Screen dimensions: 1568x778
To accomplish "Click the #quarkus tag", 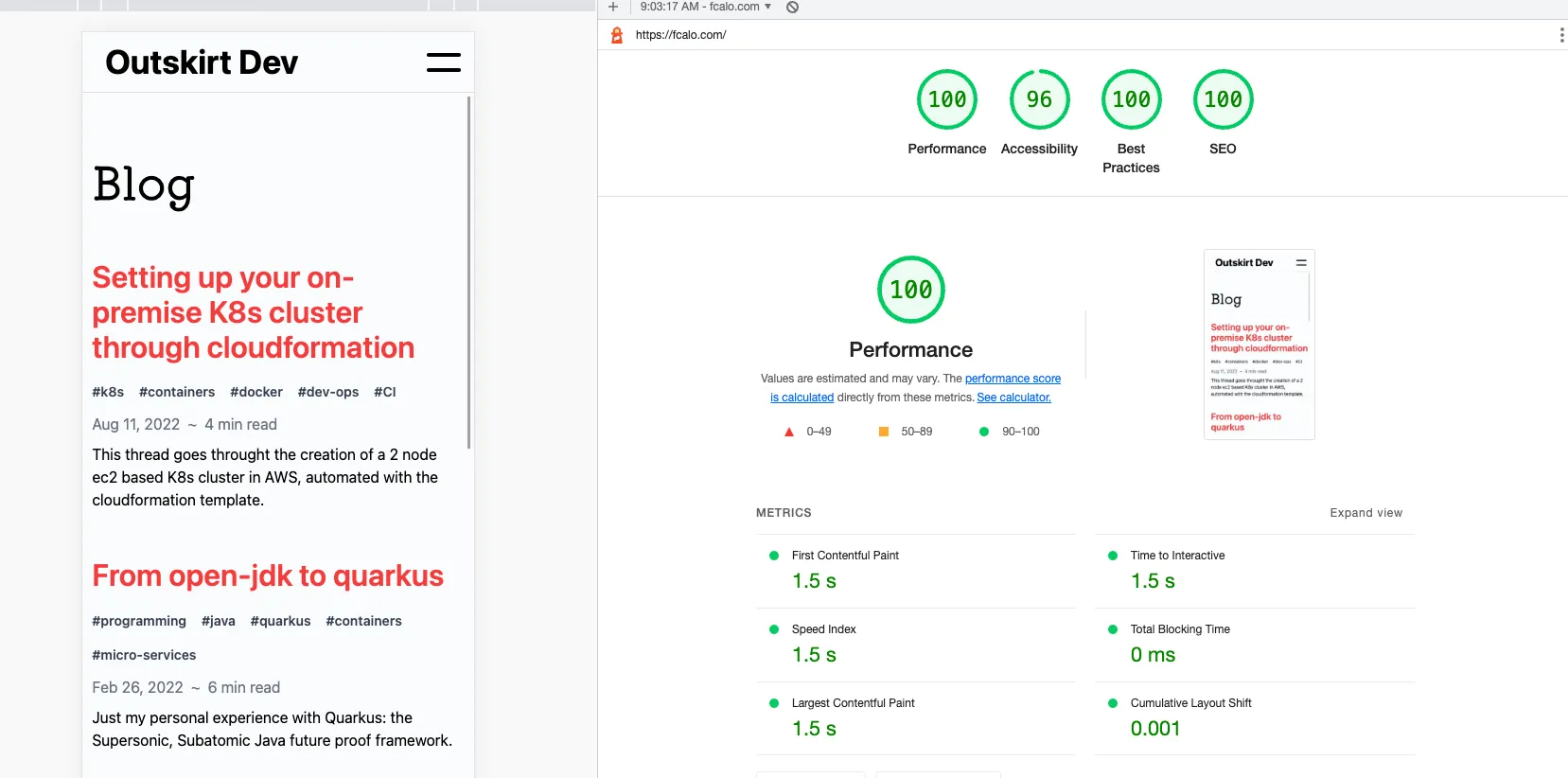I will pyautogui.click(x=280, y=621).
